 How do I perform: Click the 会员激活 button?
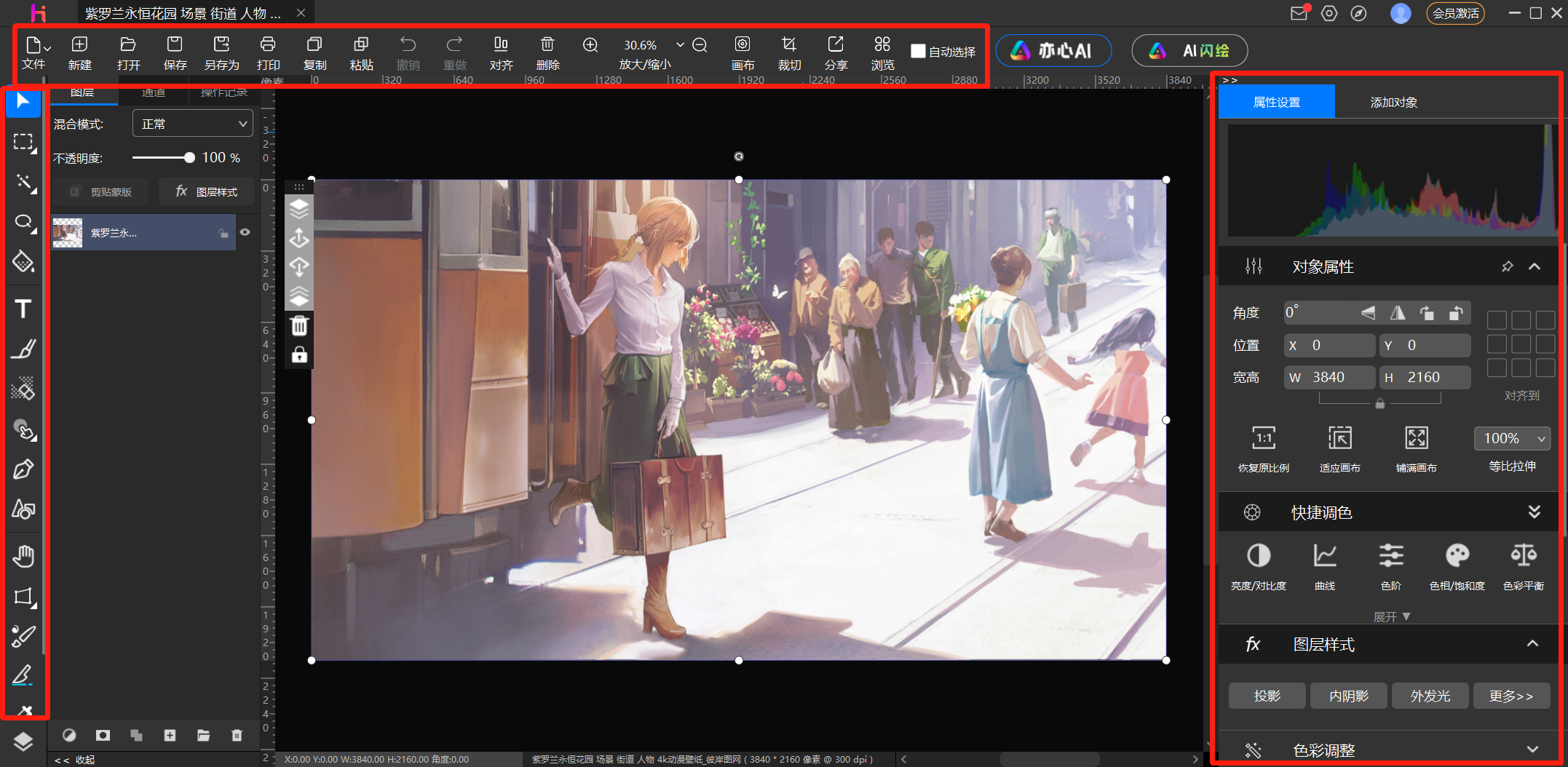(1455, 13)
